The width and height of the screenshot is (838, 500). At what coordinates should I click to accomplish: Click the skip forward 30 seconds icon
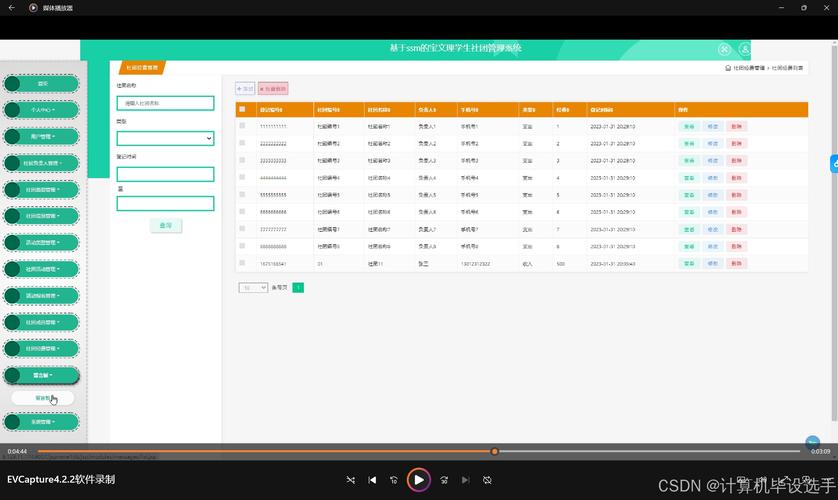pos(444,480)
